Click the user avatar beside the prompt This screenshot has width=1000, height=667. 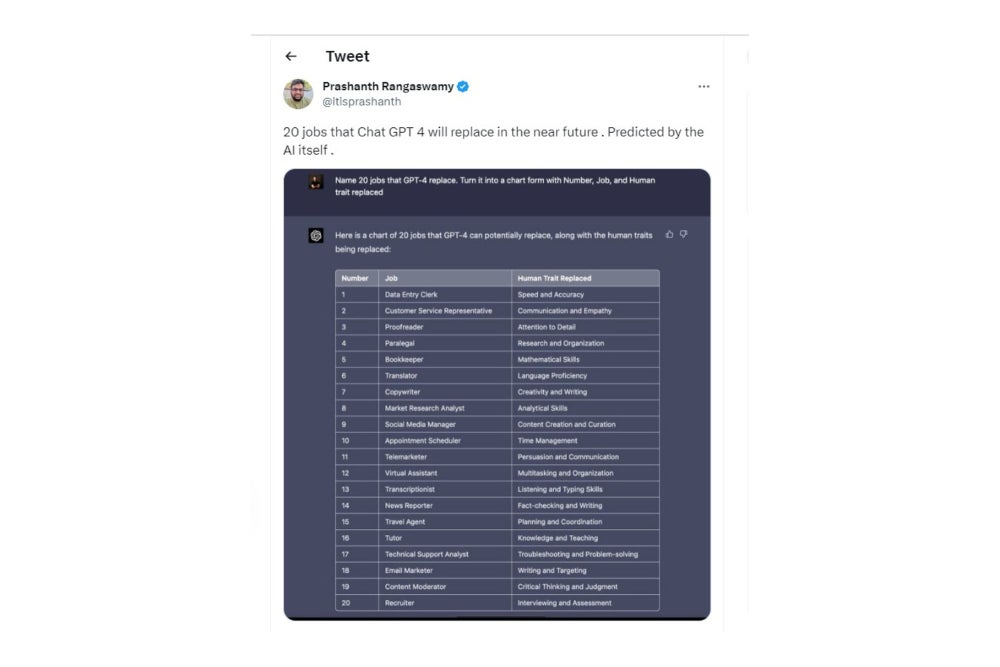[316, 182]
